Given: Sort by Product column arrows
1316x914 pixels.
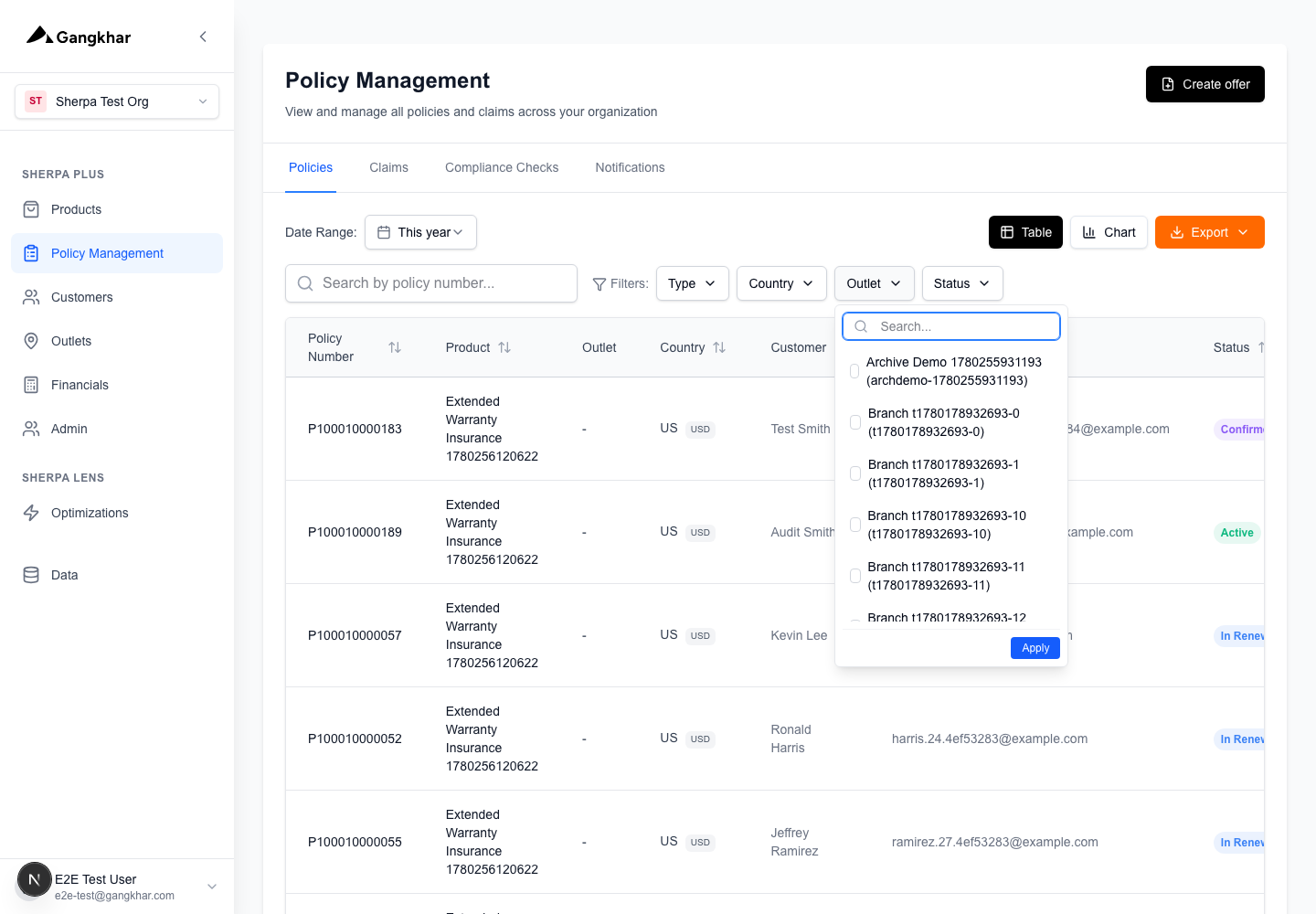Looking at the screenshot, I should click(504, 347).
